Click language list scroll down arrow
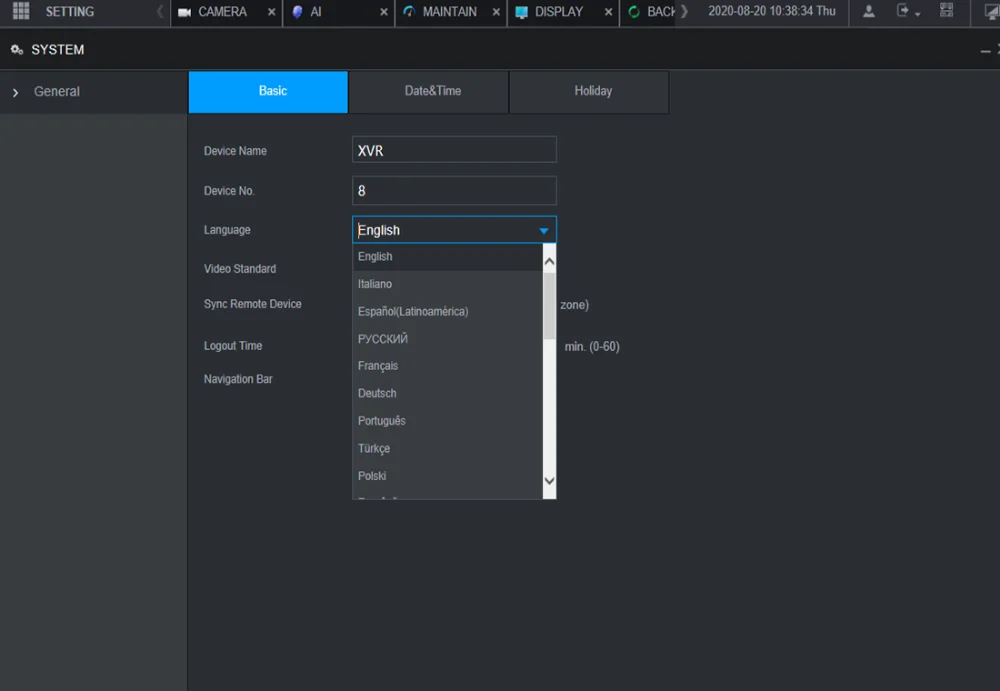This screenshot has width=1000, height=691. click(549, 481)
